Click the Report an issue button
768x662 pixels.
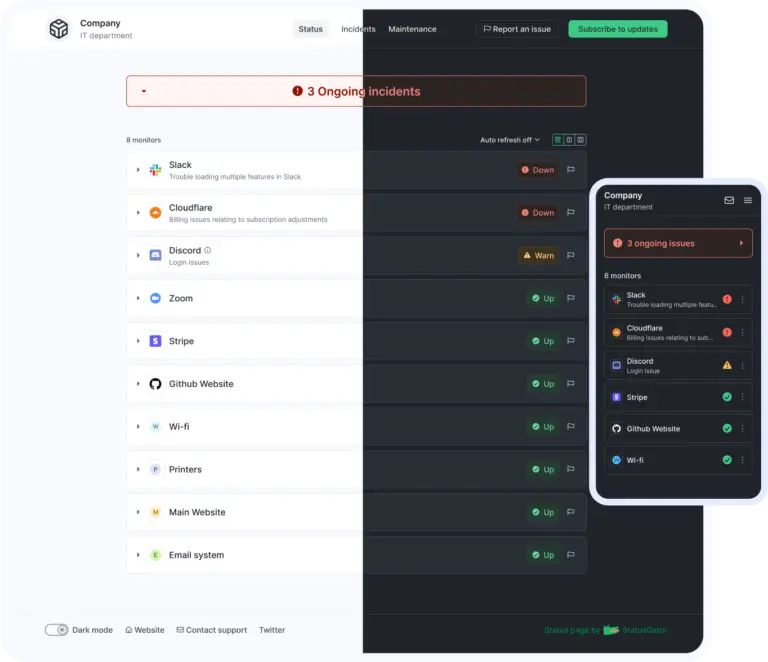(517, 29)
